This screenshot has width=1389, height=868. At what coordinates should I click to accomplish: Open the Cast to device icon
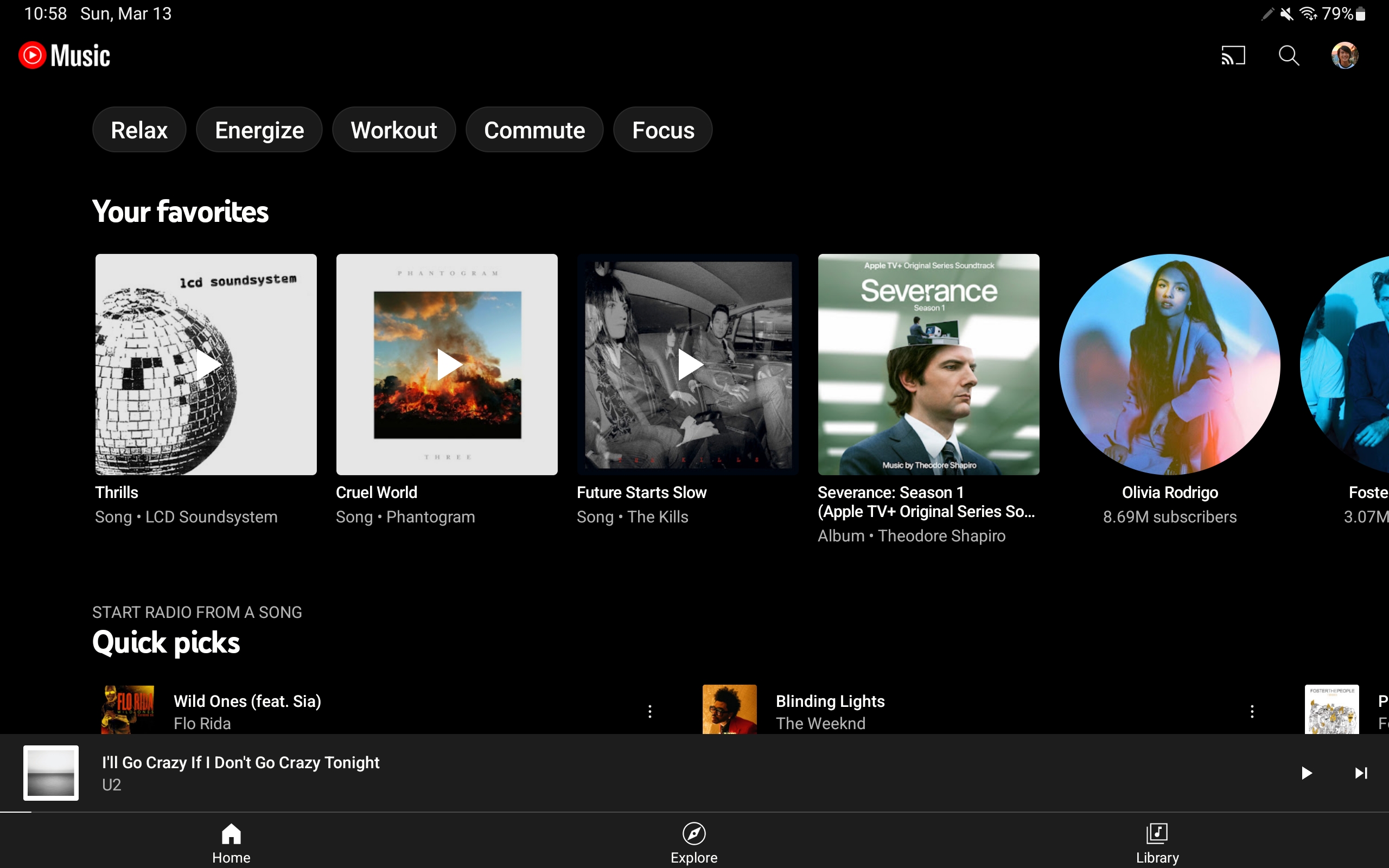1233,56
